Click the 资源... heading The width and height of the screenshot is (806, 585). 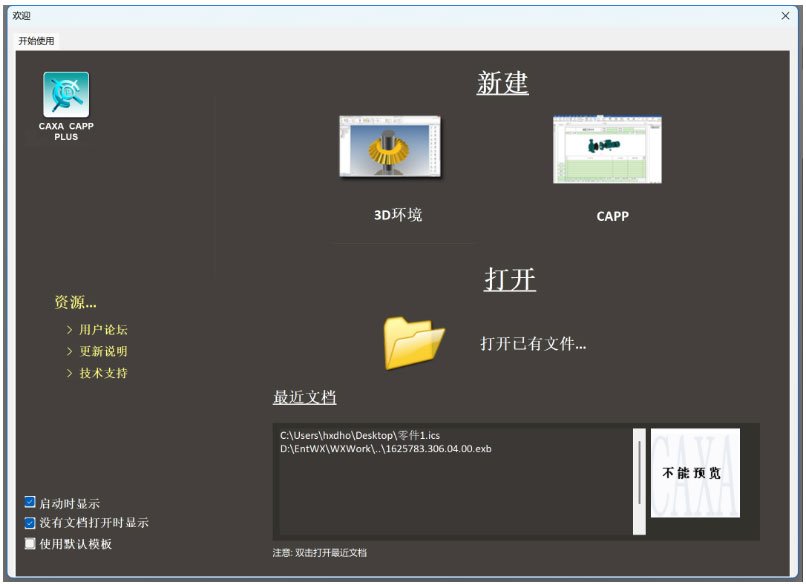click(76, 302)
